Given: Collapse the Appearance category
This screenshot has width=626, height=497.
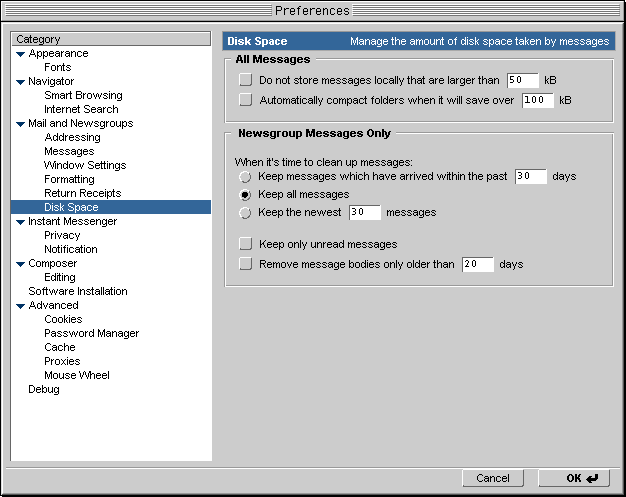Looking at the screenshot, I should click(x=20, y=54).
